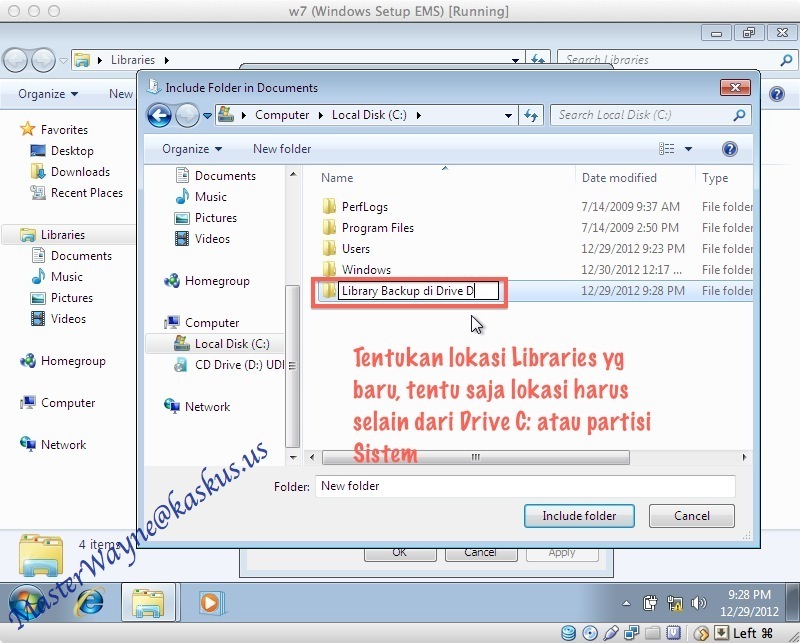Click the folder rename text box
Viewport: 800px width, 643px height.
click(418, 291)
